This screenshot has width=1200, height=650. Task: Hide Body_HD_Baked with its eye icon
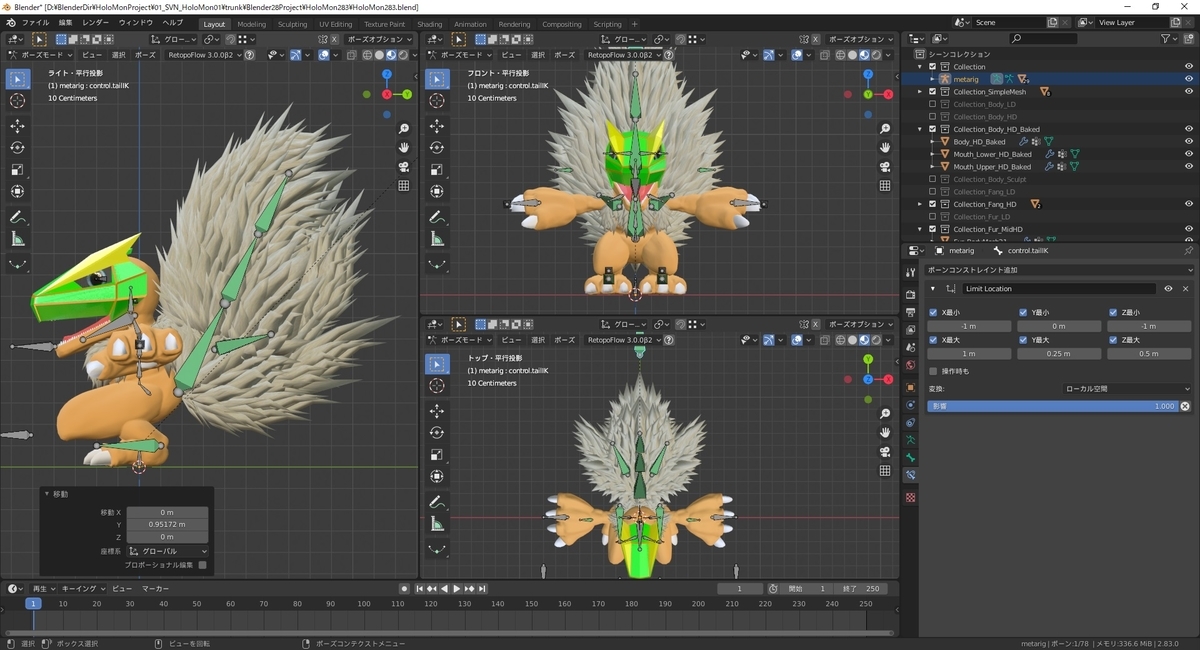point(1189,142)
